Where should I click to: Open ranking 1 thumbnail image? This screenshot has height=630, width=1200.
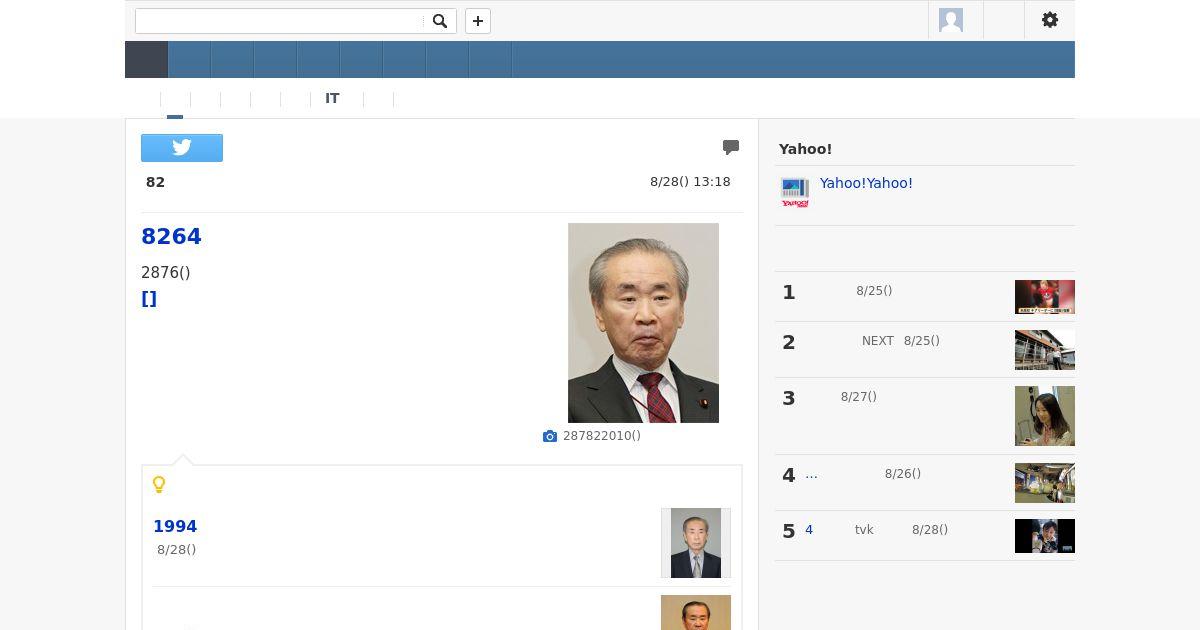tap(1045, 297)
